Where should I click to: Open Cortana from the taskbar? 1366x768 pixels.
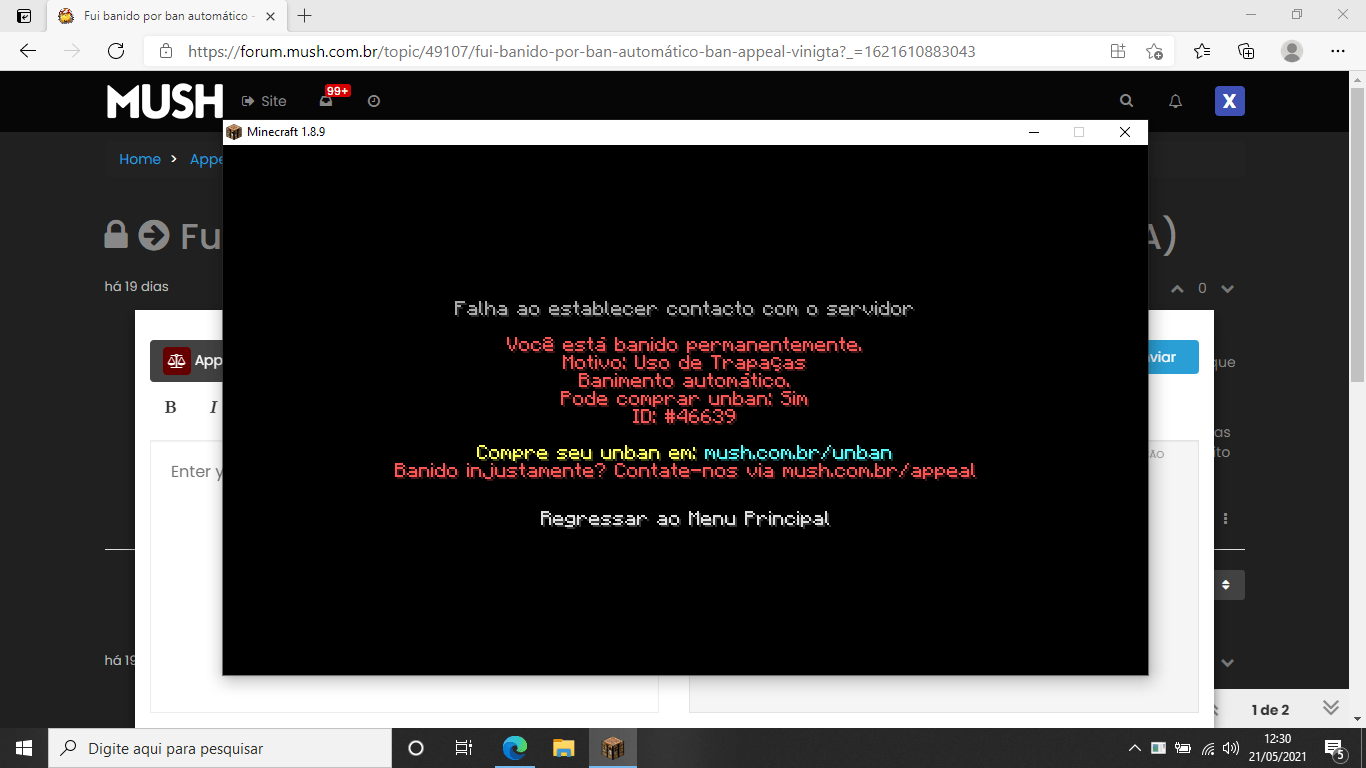pos(416,748)
